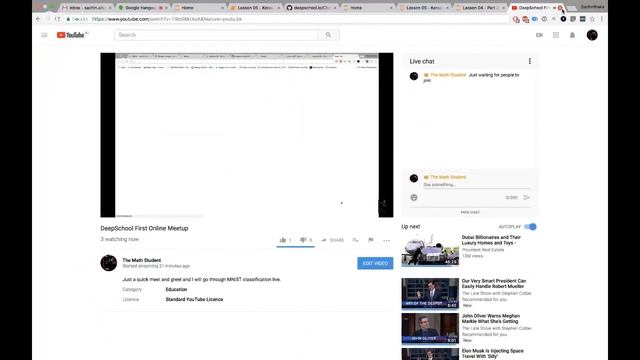
Task: Report the video with flag icon
Action: click(371, 240)
